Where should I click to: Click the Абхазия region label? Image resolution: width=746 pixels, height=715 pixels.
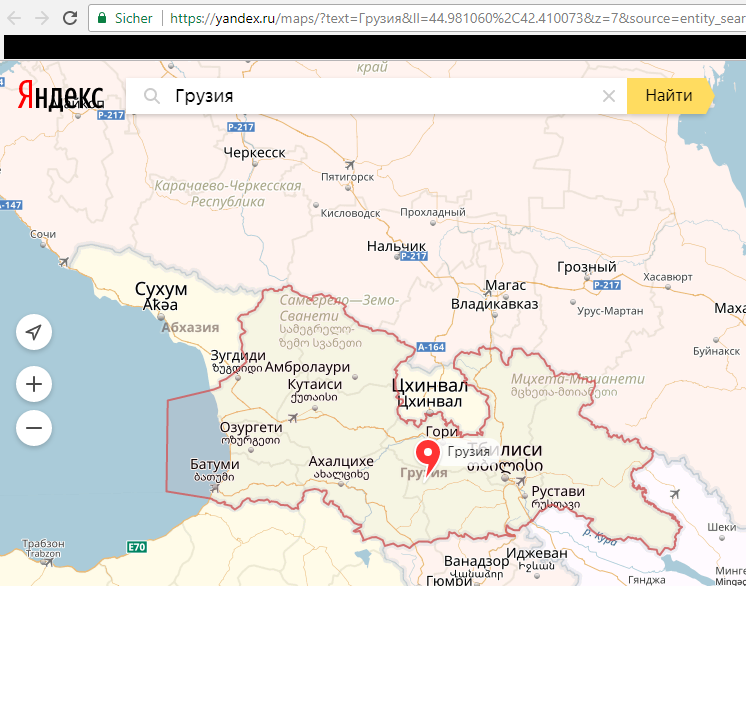click(x=190, y=327)
